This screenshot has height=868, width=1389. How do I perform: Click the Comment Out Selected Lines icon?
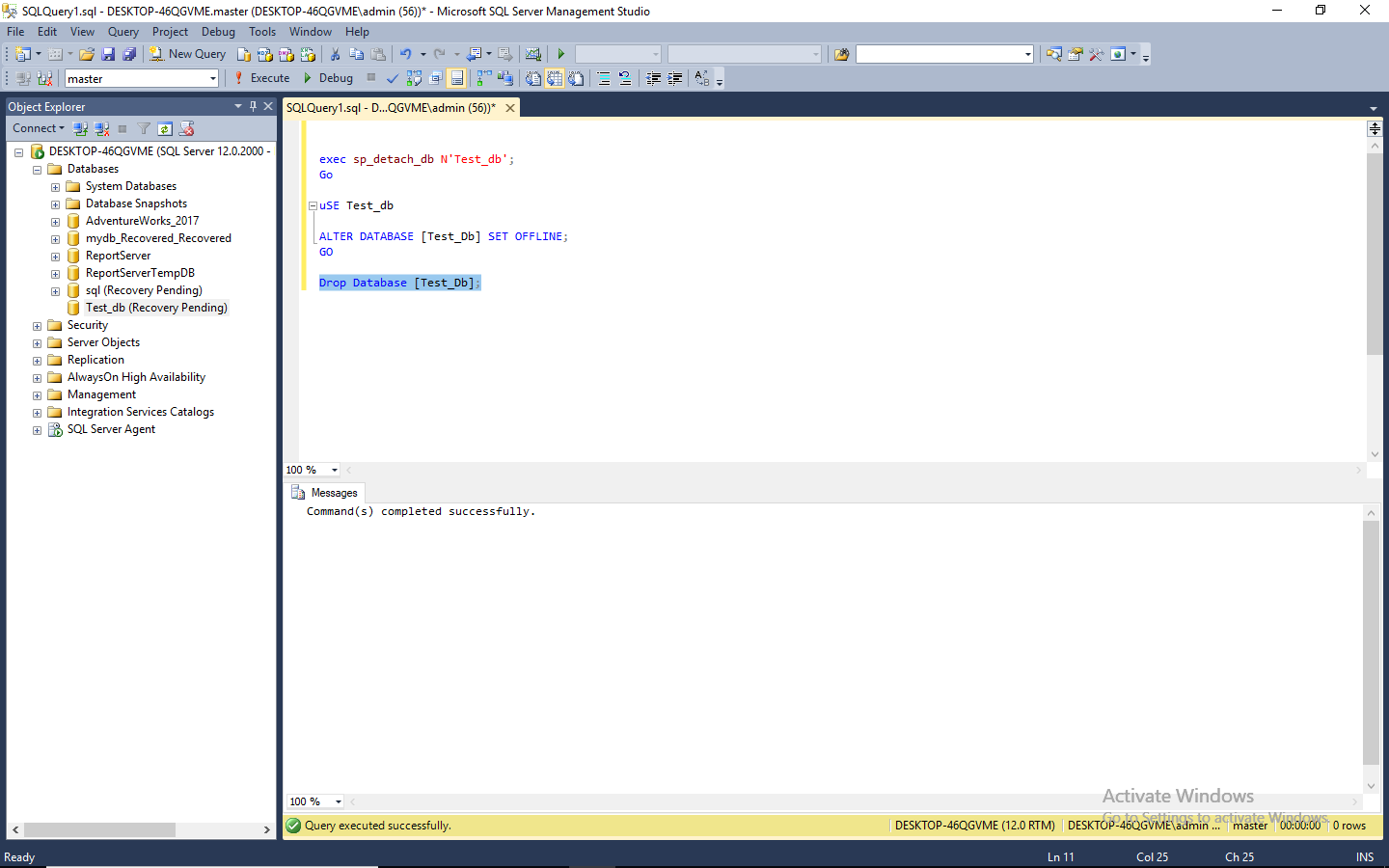[604, 78]
